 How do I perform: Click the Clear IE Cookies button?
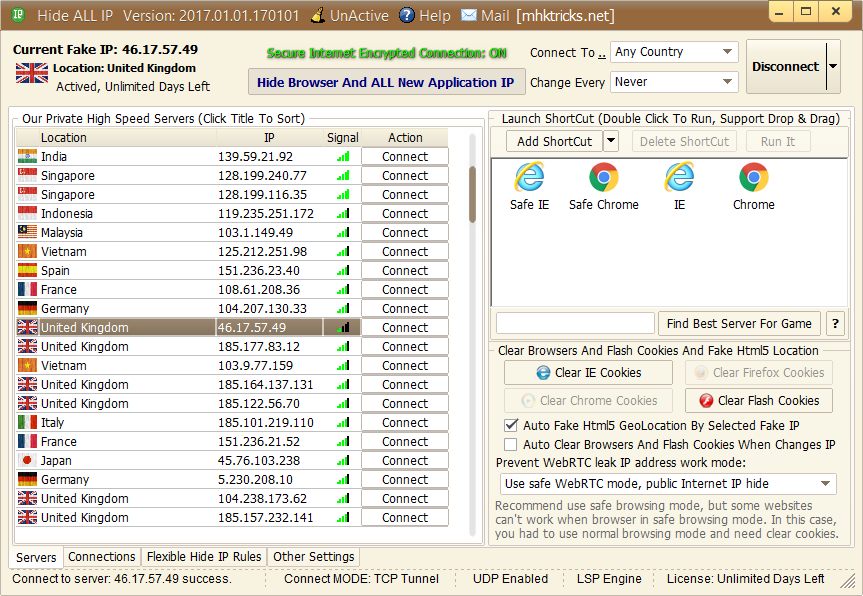point(588,373)
